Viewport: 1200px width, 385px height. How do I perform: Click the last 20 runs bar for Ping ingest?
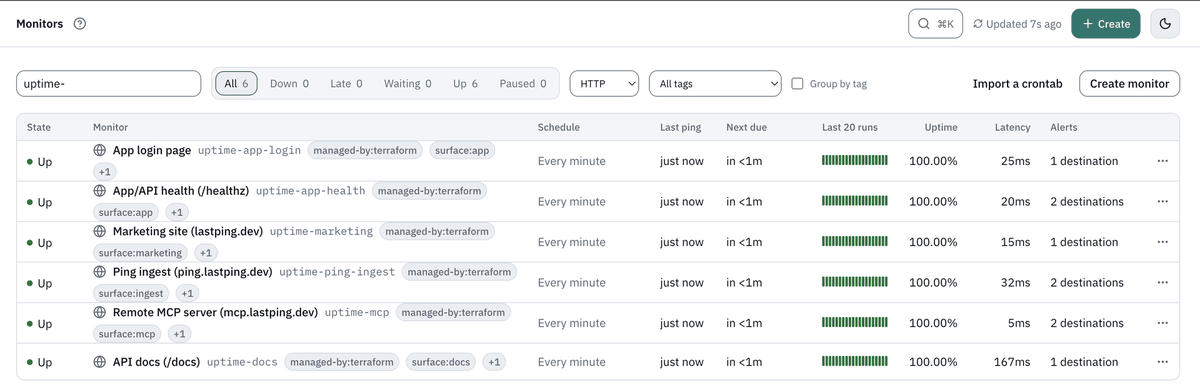854,283
